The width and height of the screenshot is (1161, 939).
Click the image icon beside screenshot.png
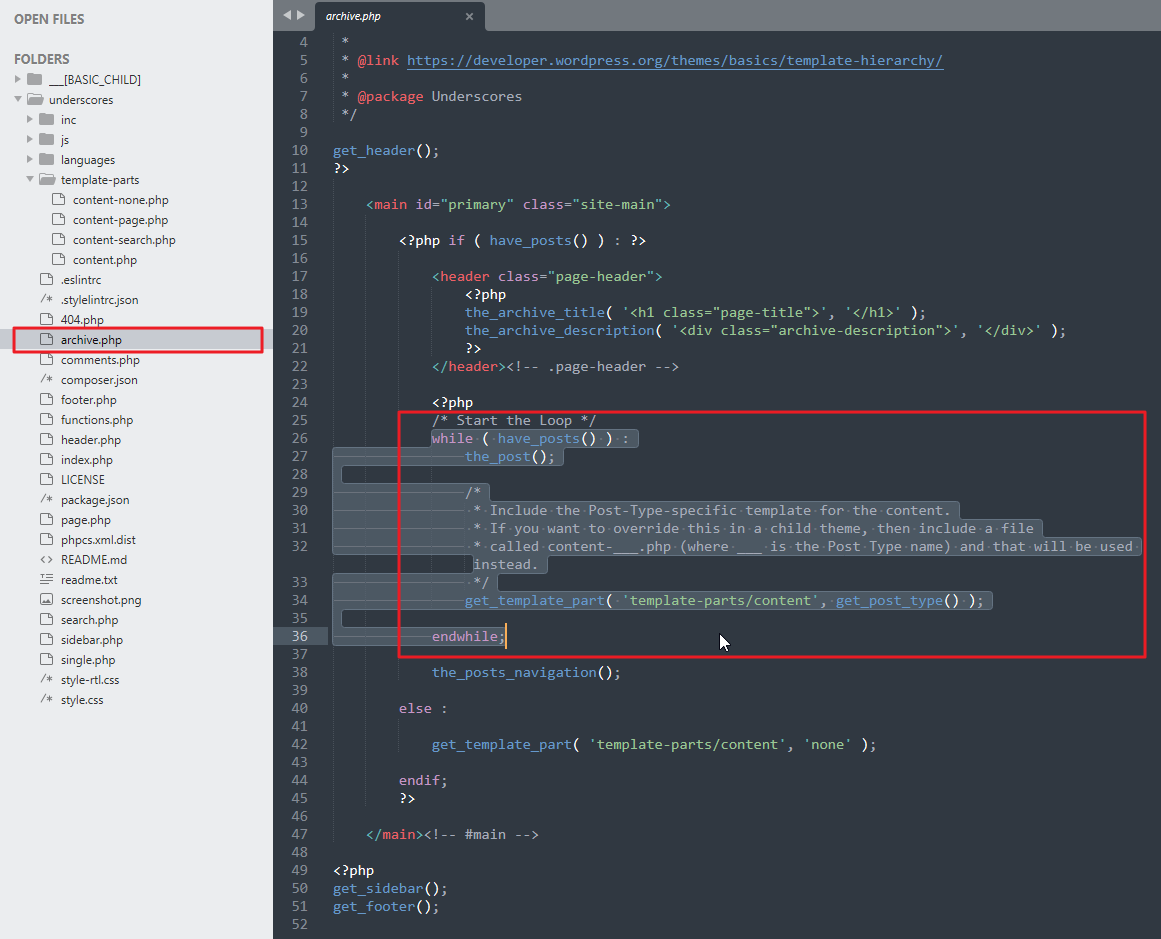(47, 599)
